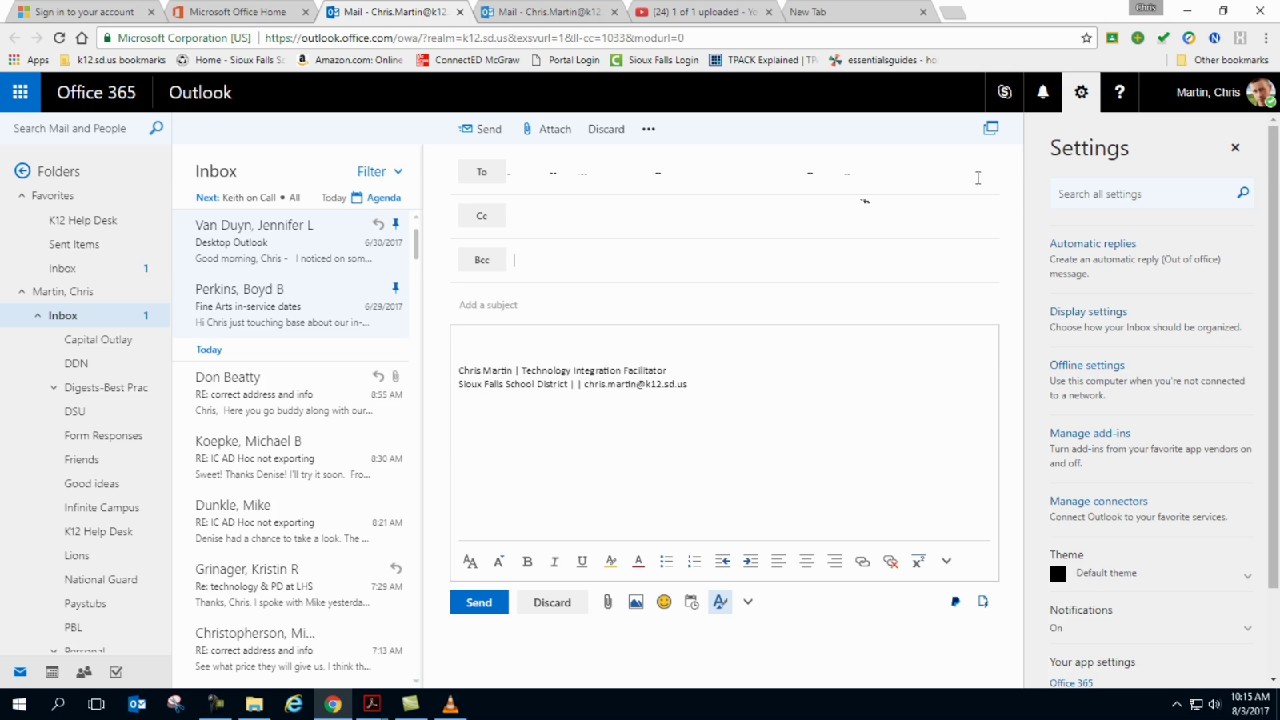This screenshot has width=1280, height=720.
Task: Open font color tool
Action: click(x=638, y=561)
